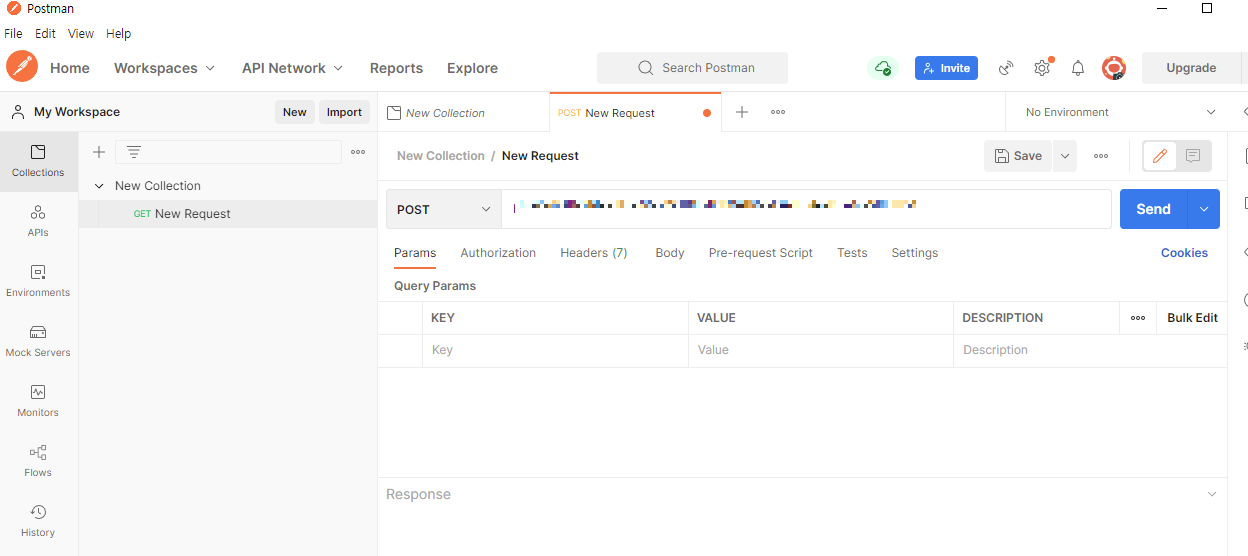Switch to the Headers (7) tab
This screenshot has width=1248, height=556.
[594, 253]
